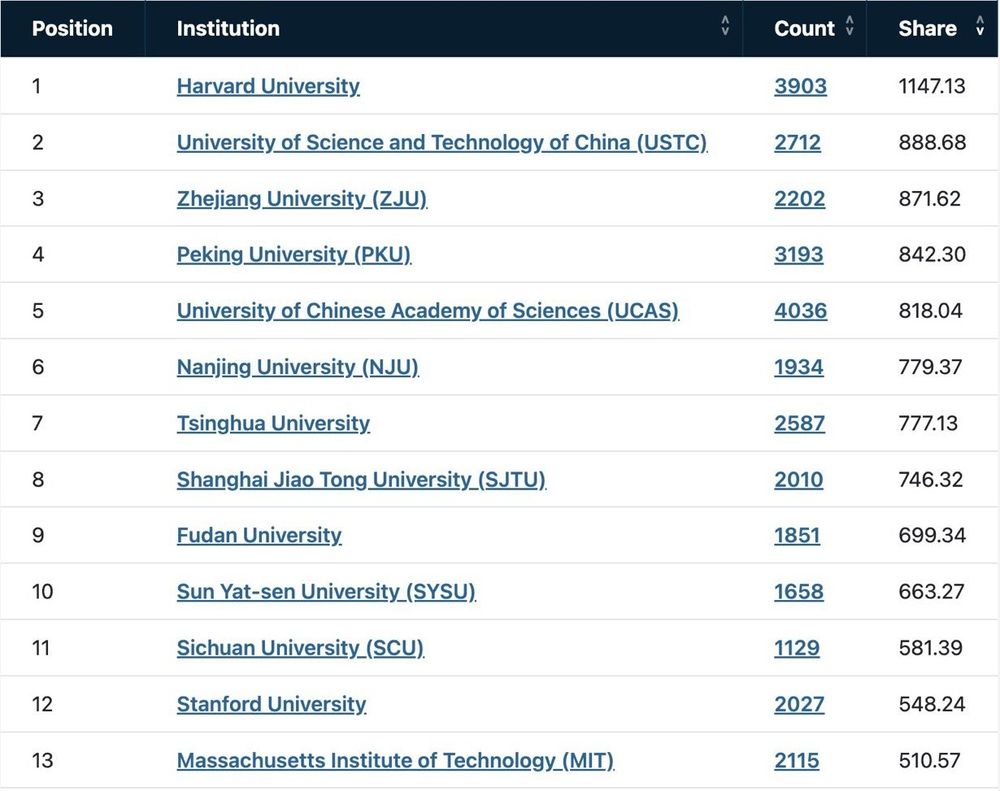This screenshot has width=1000, height=791.
Task: Click Harvard's count value 3903
Action: tap(800, 86)
